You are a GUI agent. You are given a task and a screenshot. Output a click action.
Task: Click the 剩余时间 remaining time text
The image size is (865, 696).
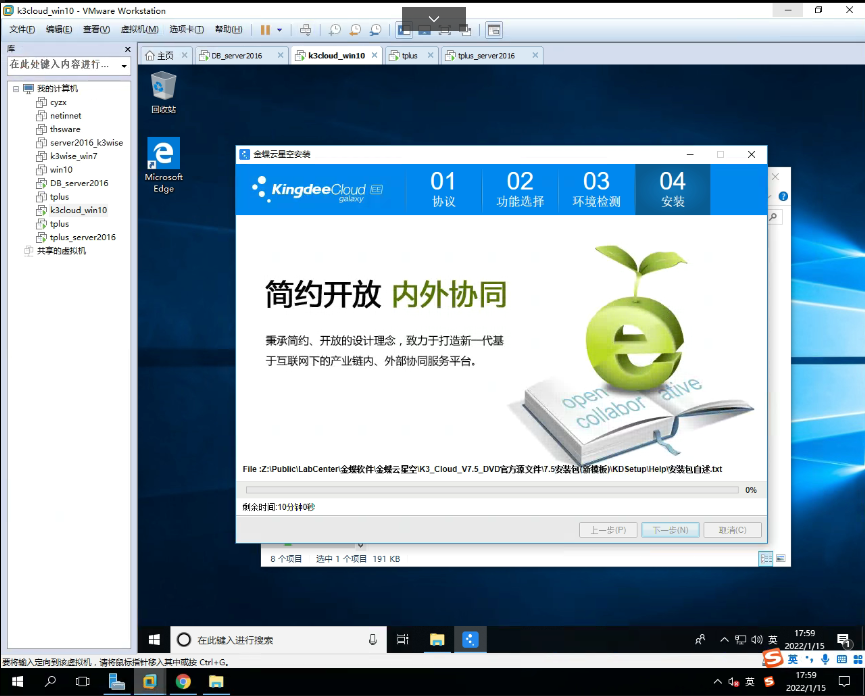(x=279, y=507)
